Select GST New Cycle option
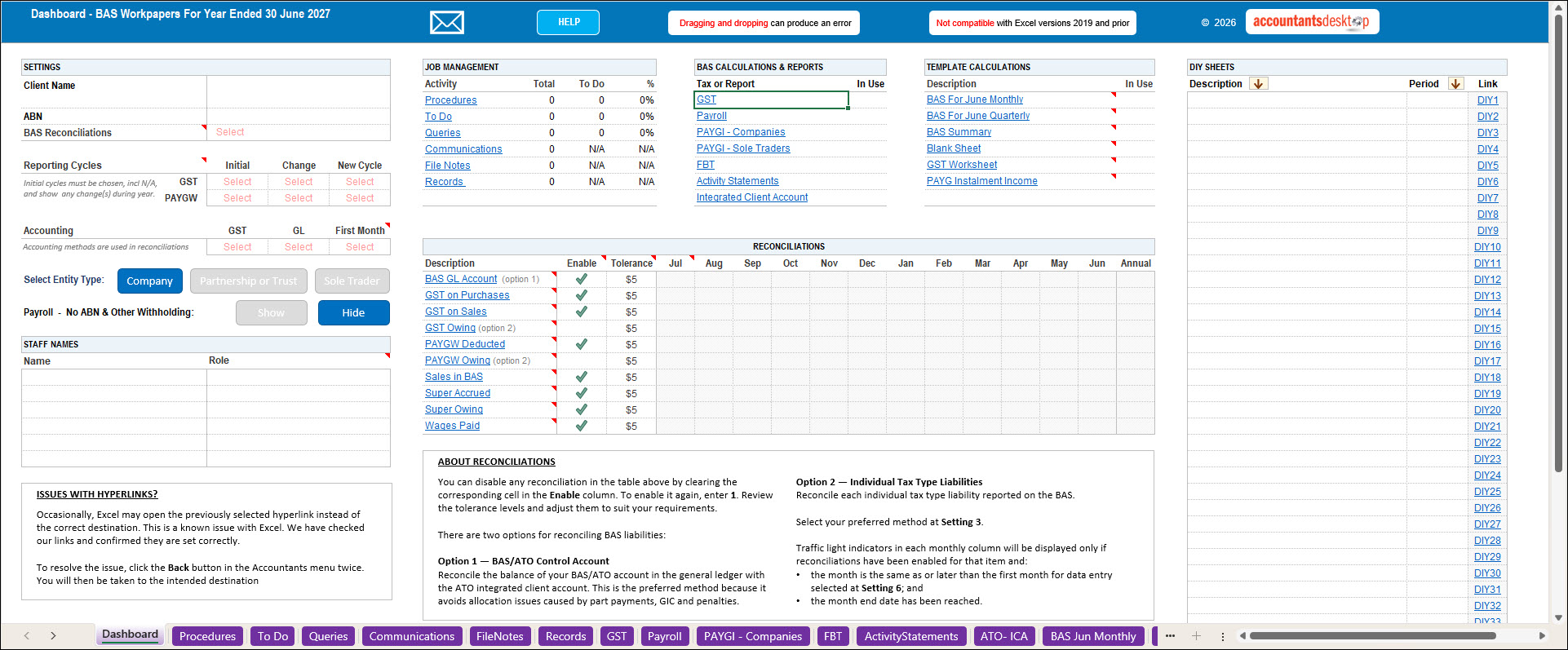This screenshot has width=1568, height=650. (x=360, y=182)
